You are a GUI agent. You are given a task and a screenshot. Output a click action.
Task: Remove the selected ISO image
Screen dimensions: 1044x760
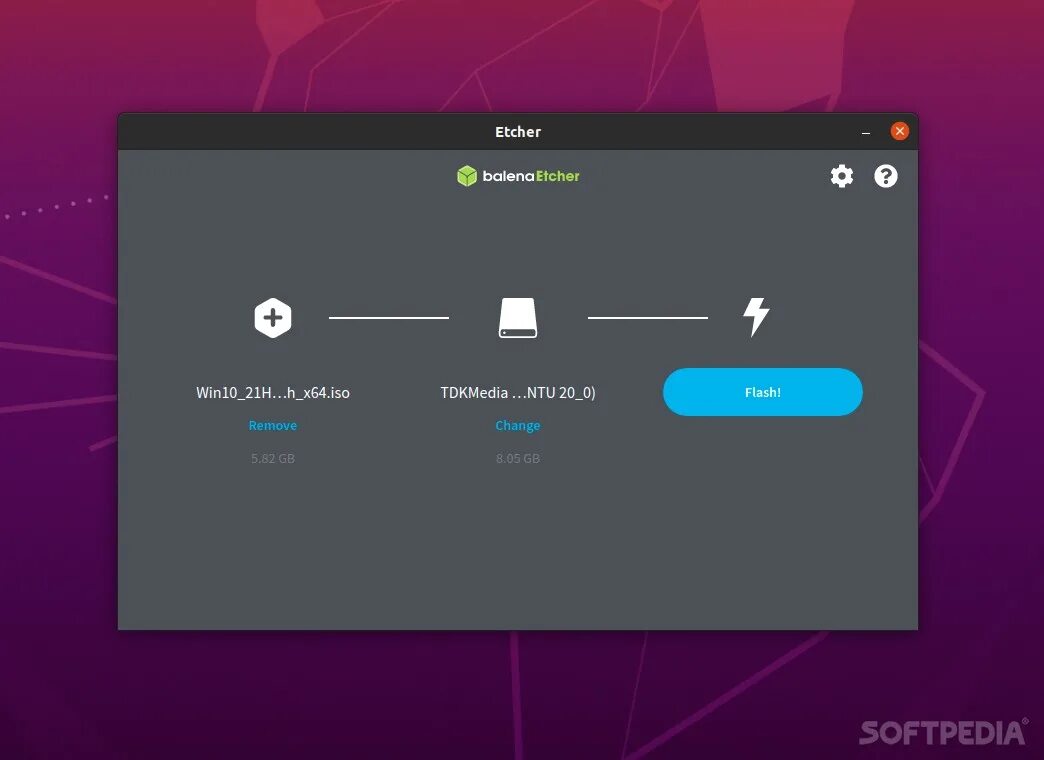tap(273, 426)
